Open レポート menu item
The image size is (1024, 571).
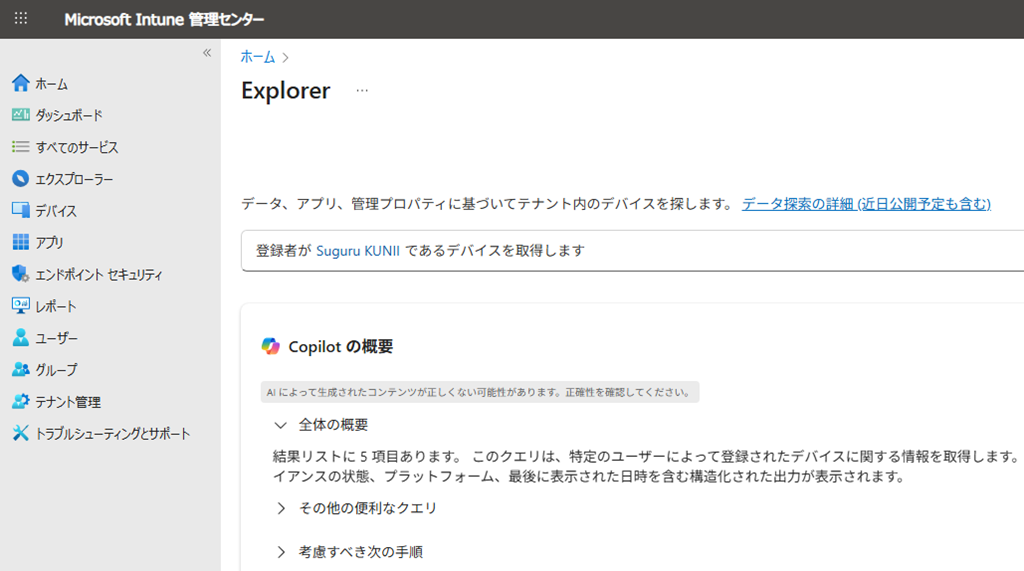pos(56,306)
